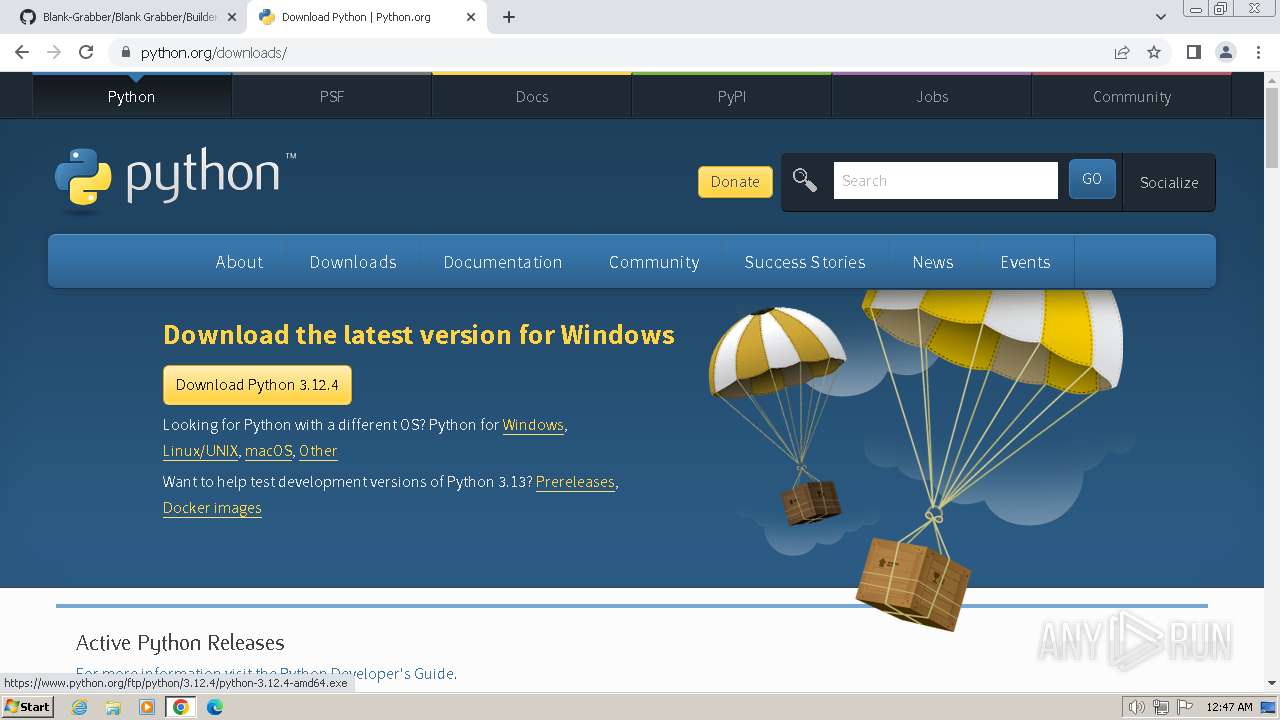Open File Explorer from taskbar
The width and height of the screenshot is (1280, 720).
click(113, 707)
